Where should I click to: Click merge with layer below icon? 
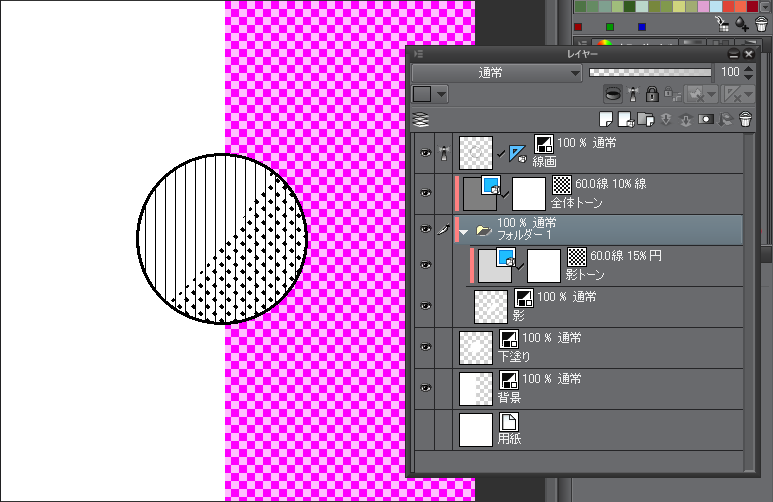pos(686,120)
